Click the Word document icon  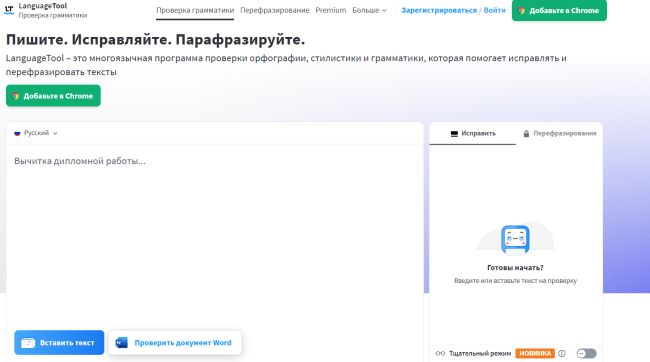[121, 343]
